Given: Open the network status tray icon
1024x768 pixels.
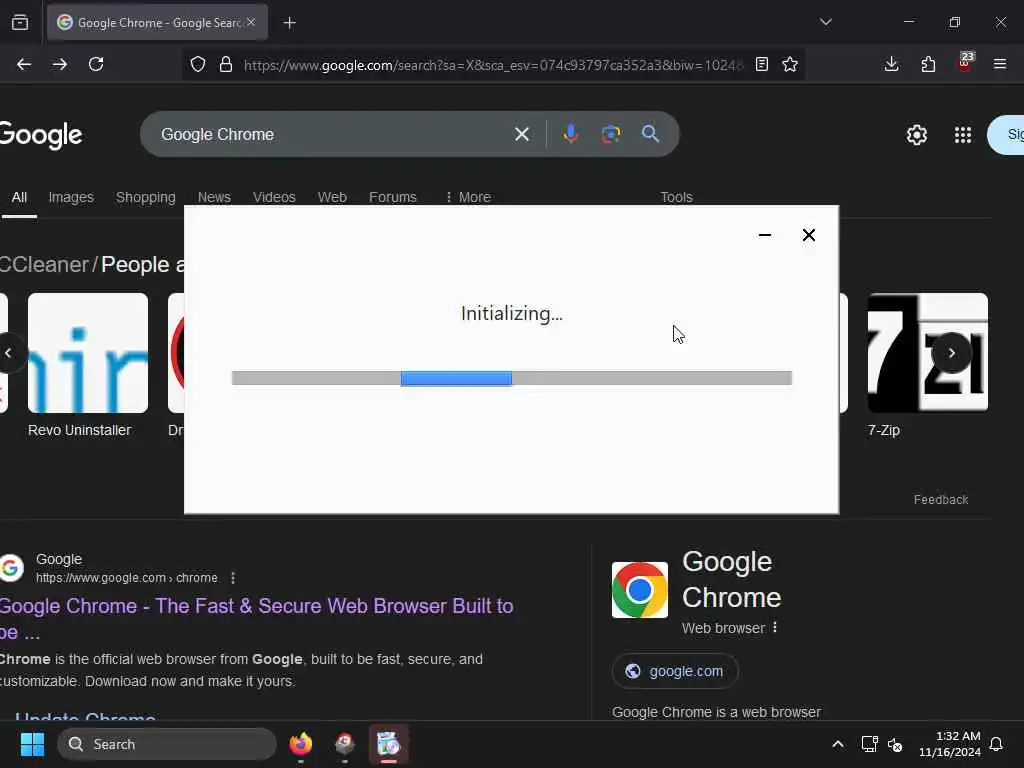Looking at the screenshot, I should [x=869, y=744].
